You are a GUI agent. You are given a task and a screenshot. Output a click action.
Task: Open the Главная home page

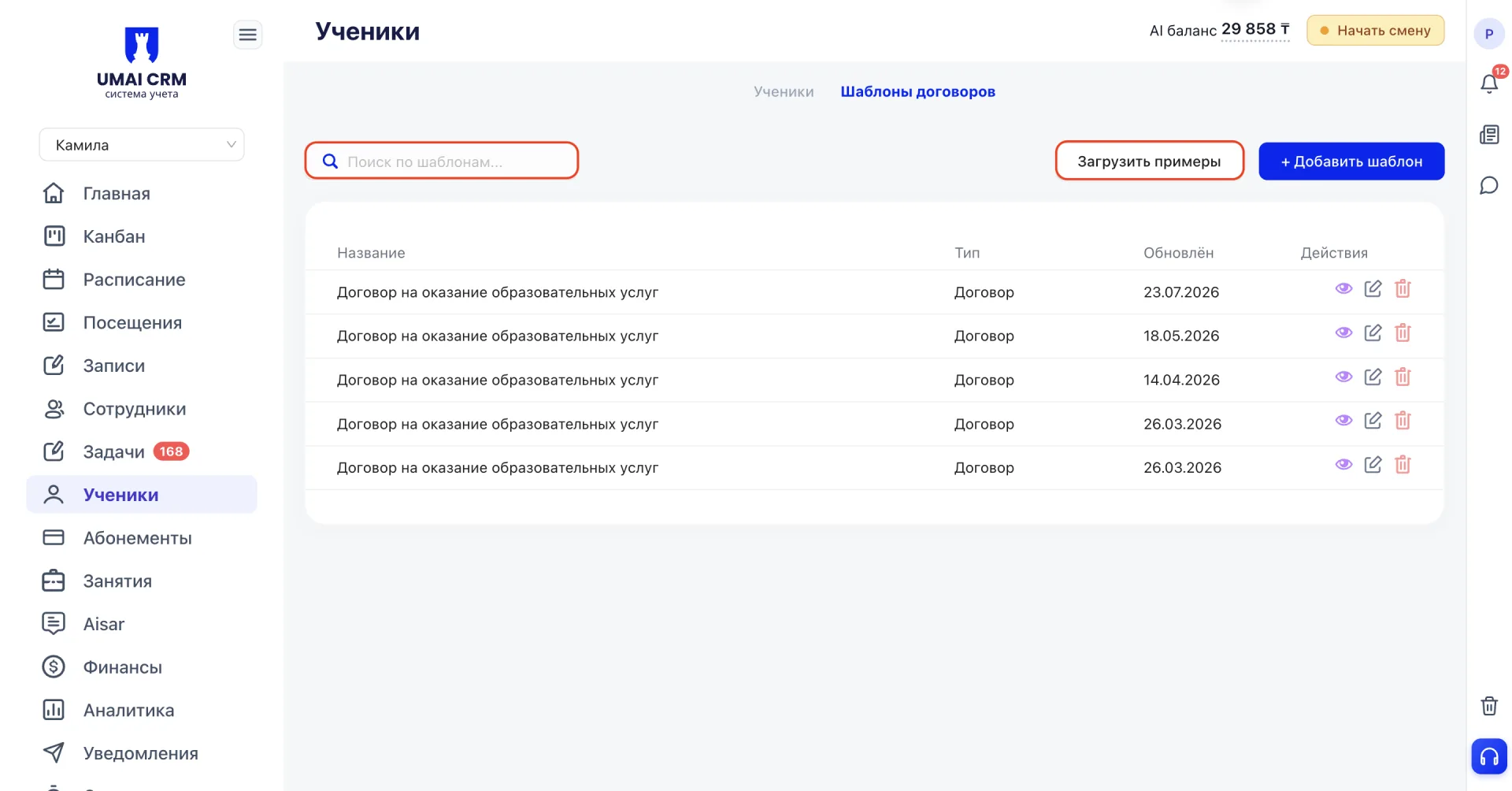(142, 194)
